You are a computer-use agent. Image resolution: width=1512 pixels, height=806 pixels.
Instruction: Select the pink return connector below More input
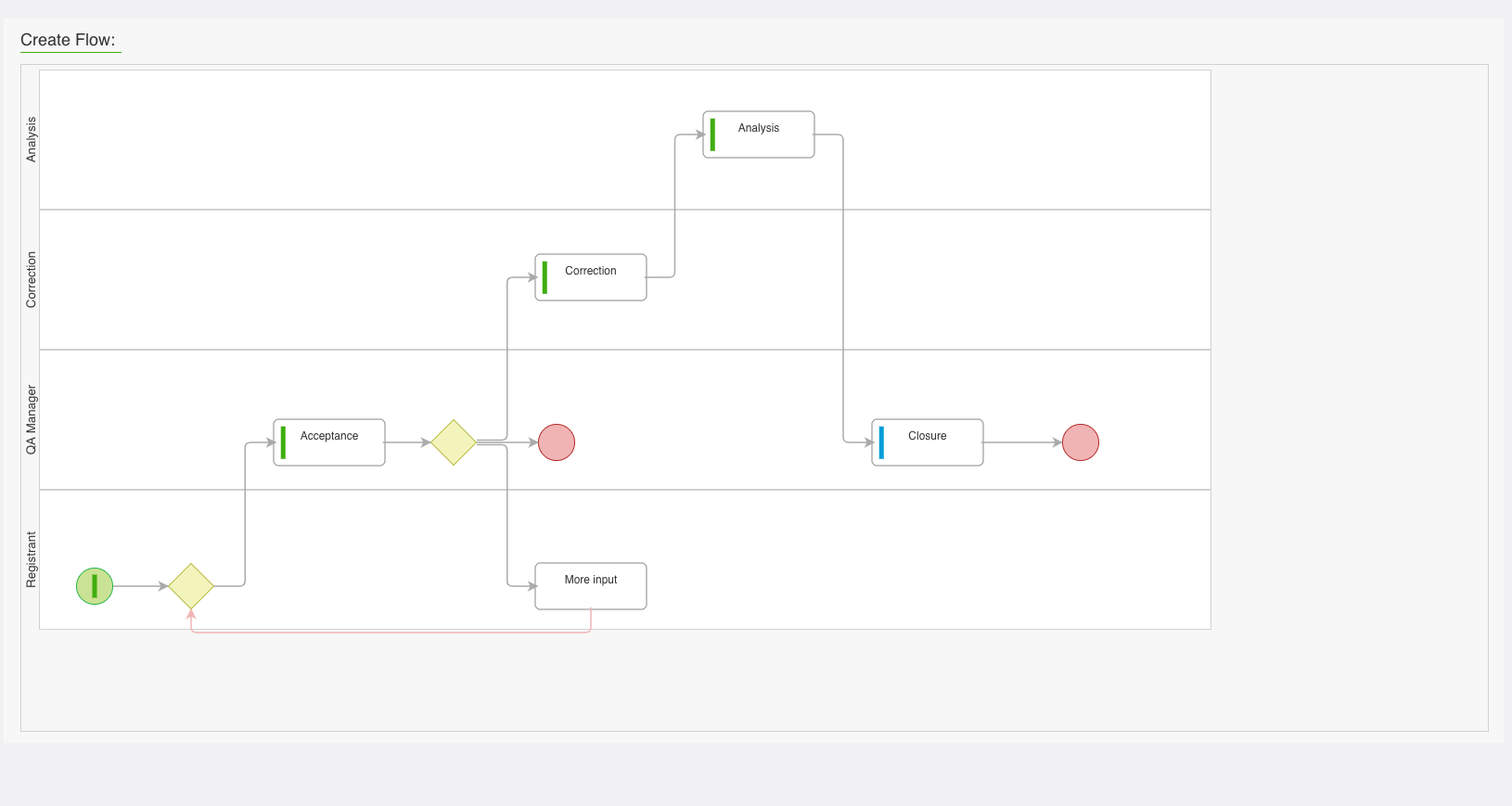[x=390, y=633]
